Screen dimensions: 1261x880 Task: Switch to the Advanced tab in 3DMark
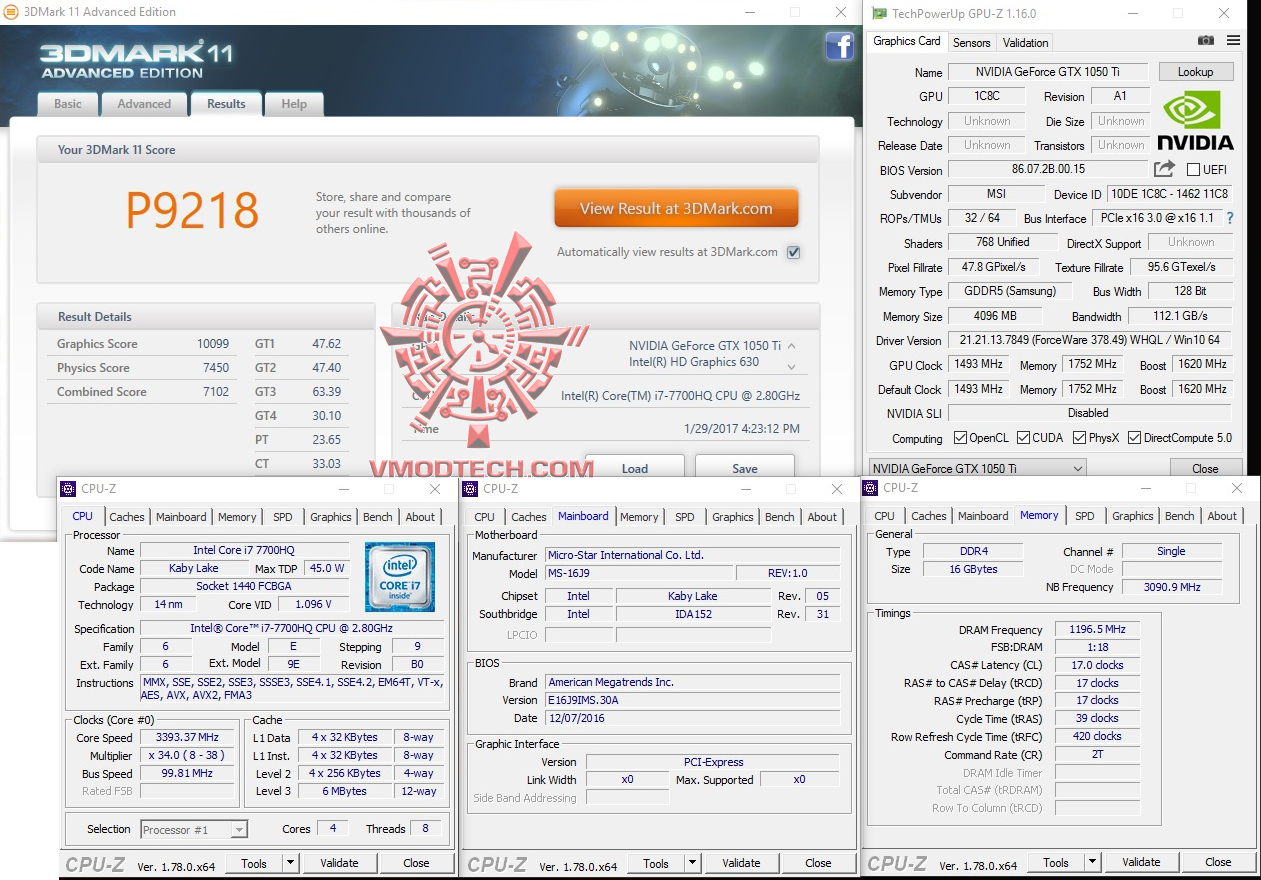tap(144, 104)
